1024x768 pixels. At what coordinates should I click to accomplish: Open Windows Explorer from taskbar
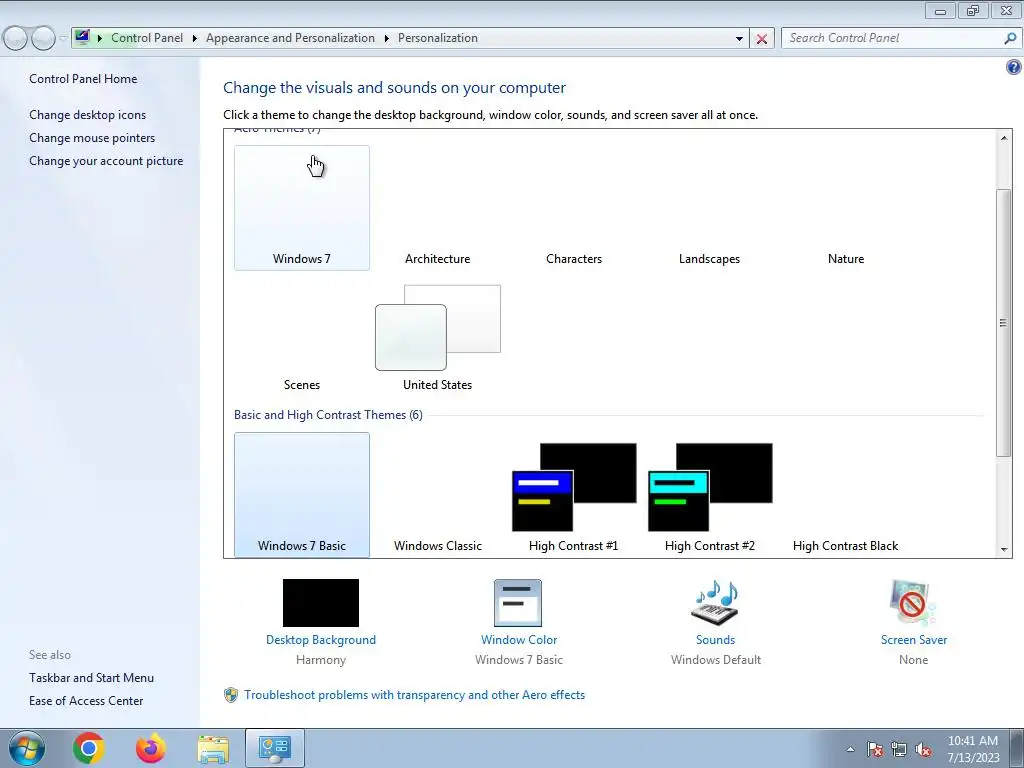point(213,748)
